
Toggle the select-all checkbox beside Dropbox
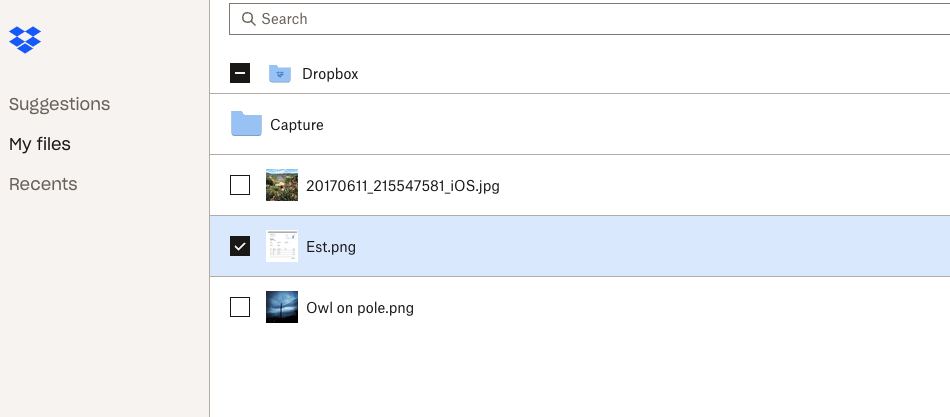pos(240,74)
